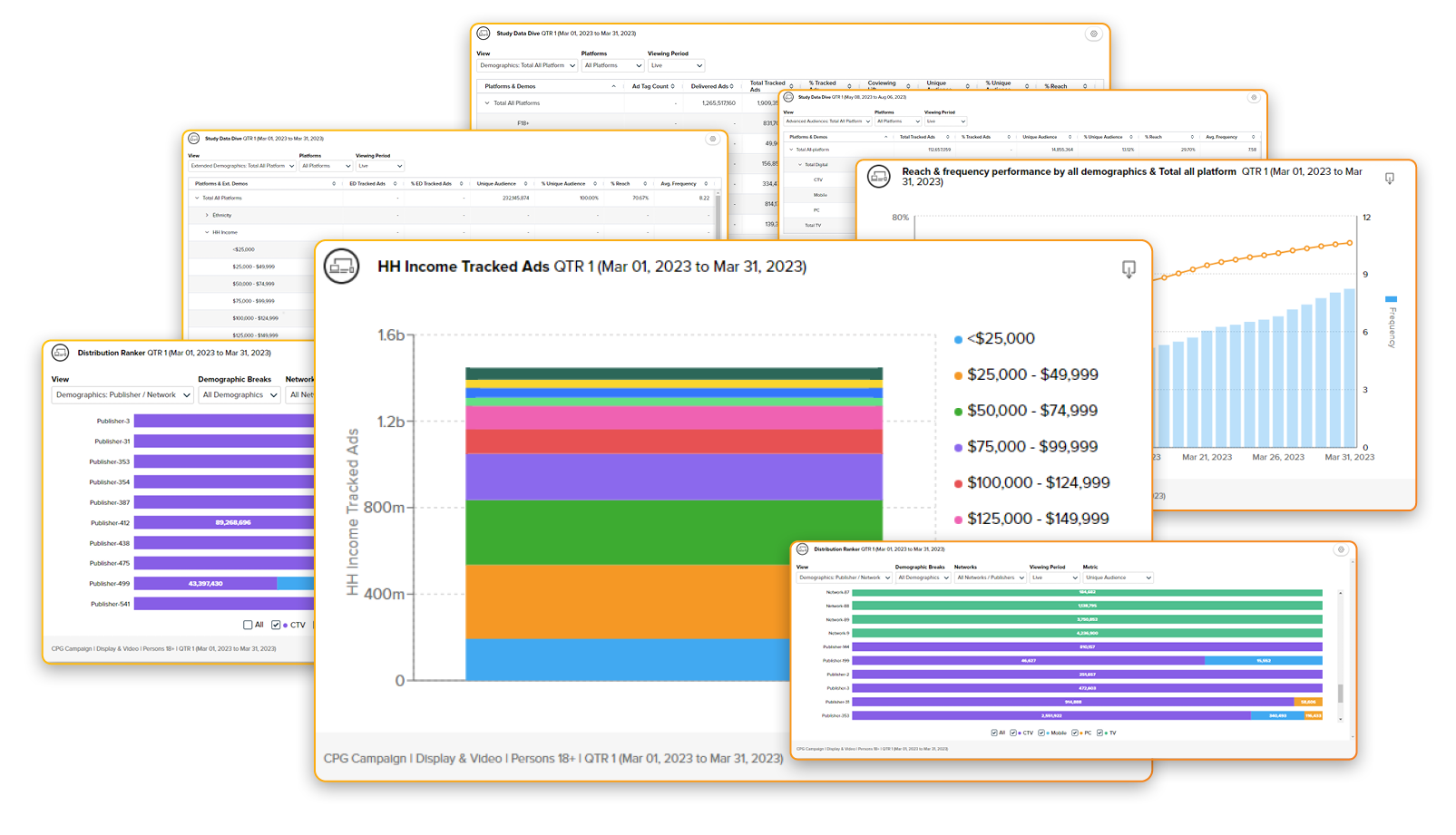Viewport: 1456px width, 835px height.
Task: Check the All checkbox in left Distribution Ranker
Action: [x=248, y=625]
